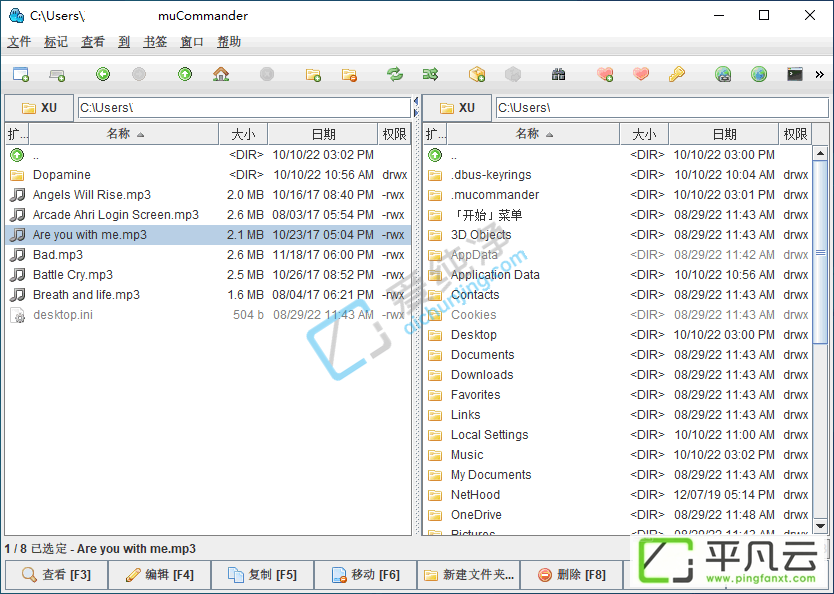Edit bookmarks with the plain heart icon
This screenshot has height=594, width=834.
(x=641, y=74)
